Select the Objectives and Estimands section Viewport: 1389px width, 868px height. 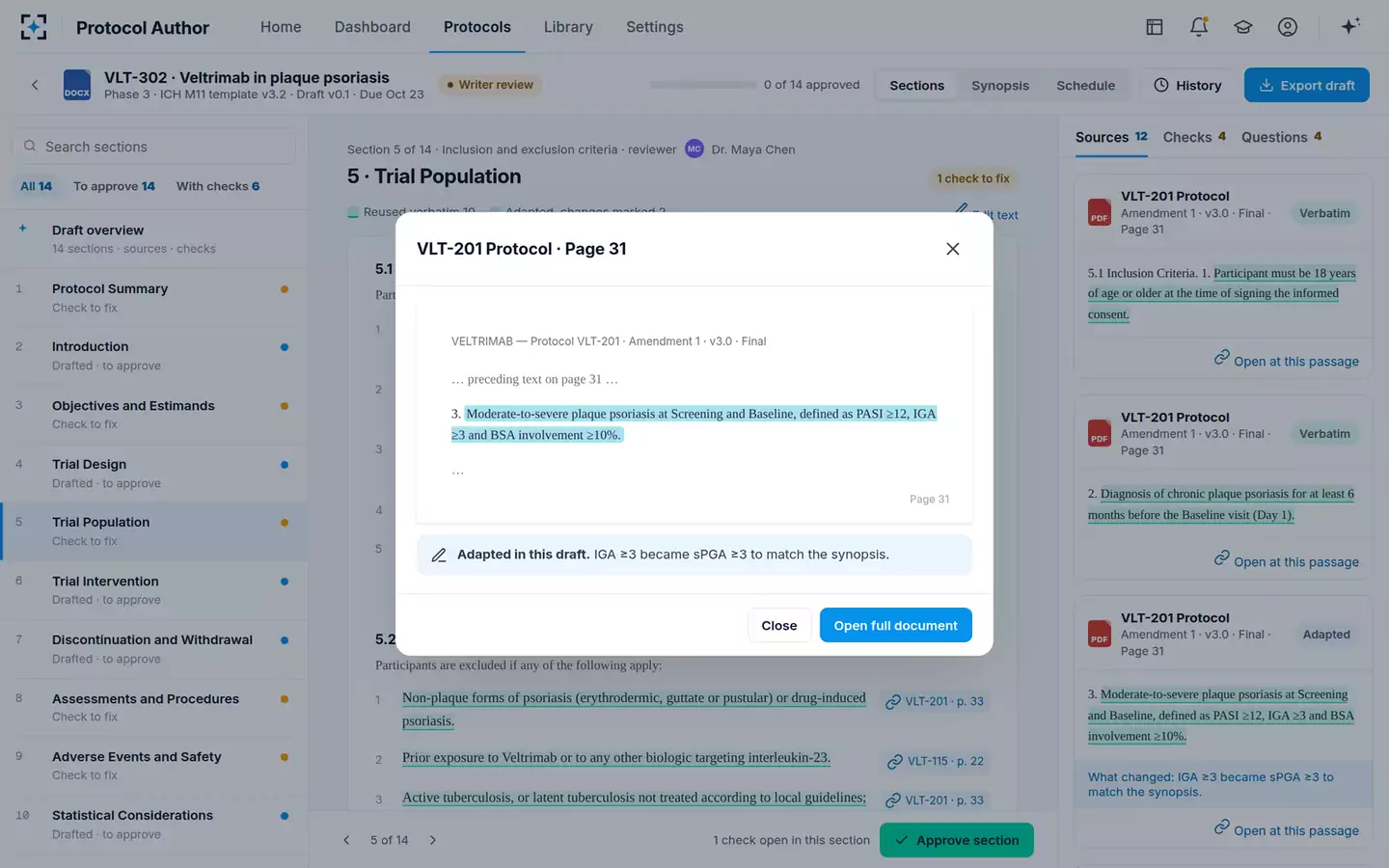click(x=154, y=415)
